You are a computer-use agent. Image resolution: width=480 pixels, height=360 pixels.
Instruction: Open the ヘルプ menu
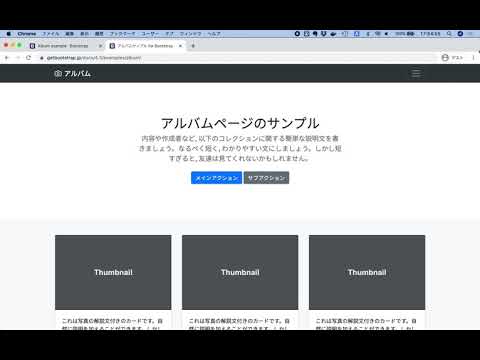coord(214,34)
